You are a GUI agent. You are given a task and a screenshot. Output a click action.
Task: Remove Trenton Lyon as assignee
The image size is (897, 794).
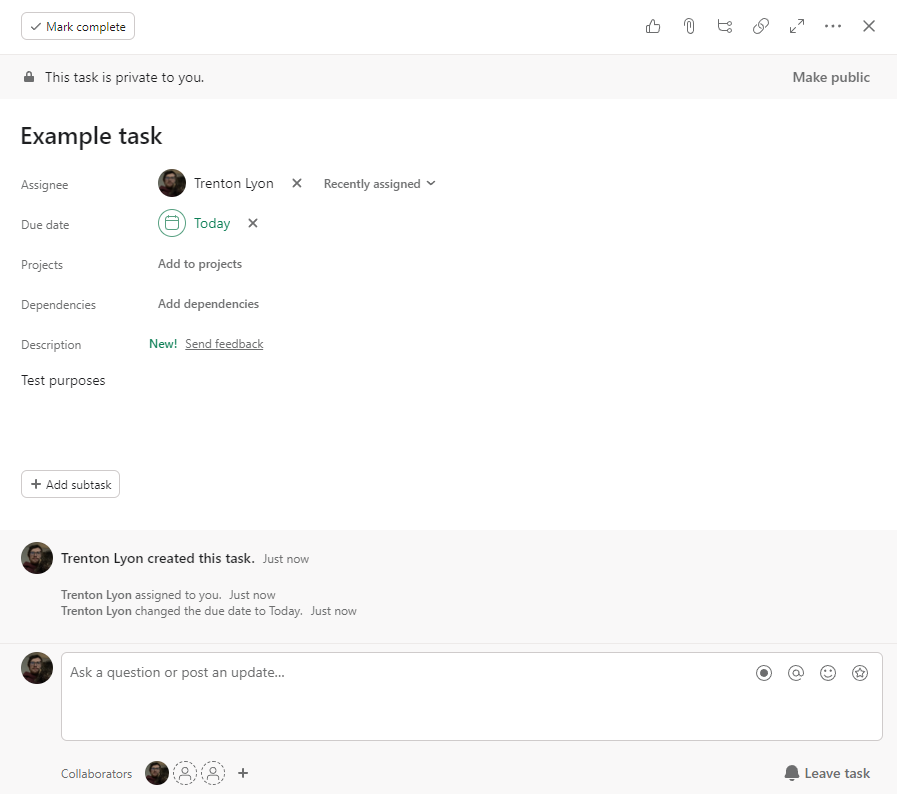coord(296,183)
